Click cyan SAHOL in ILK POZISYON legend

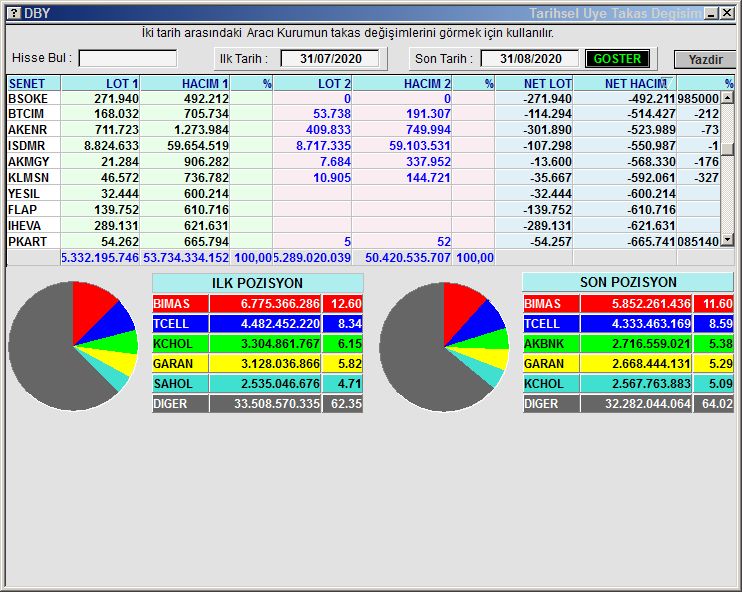180,383
